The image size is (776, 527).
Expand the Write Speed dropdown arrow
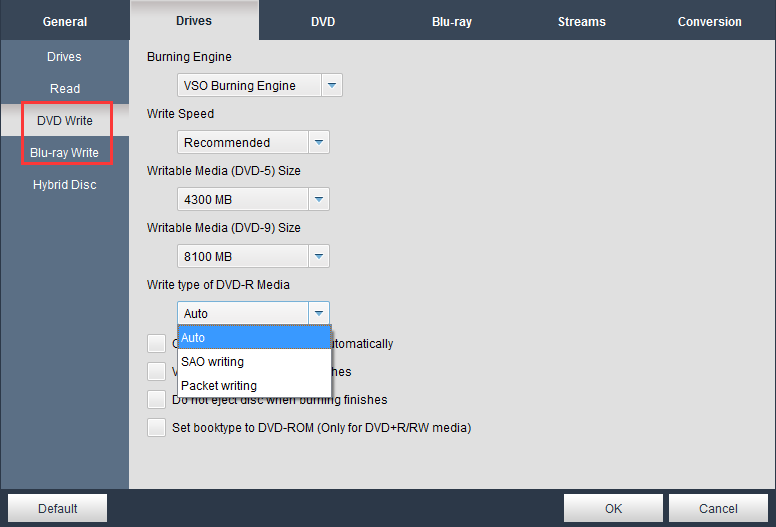(x=319, y=142)
